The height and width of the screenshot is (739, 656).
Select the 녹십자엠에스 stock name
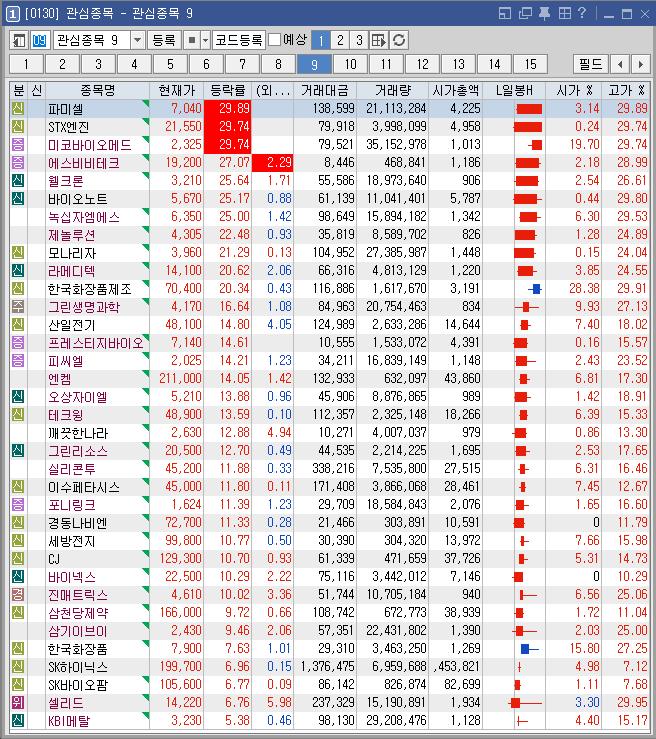click(84, 217)
